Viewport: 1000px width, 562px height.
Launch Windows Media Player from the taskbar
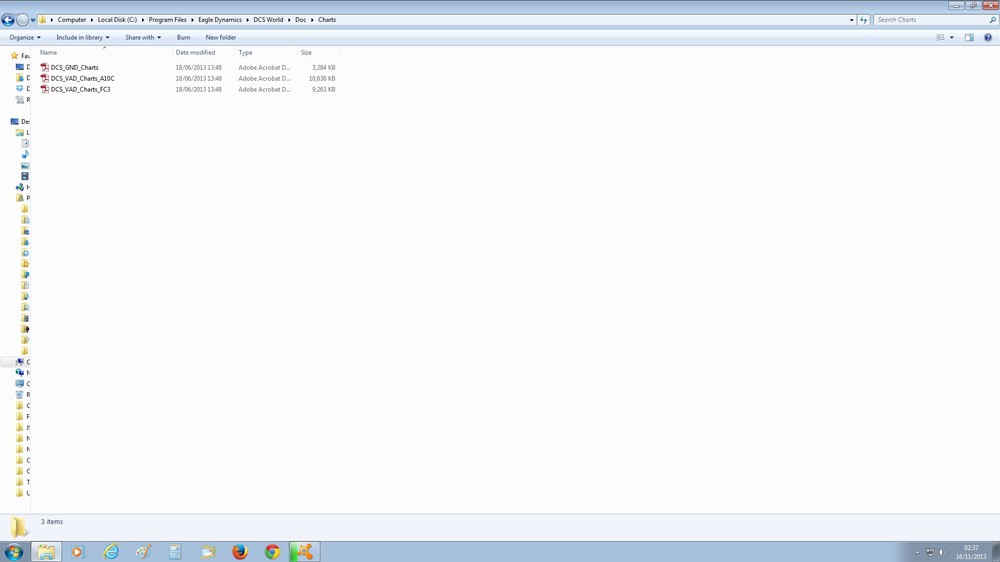pyautogui.click(x=78, y=552)
